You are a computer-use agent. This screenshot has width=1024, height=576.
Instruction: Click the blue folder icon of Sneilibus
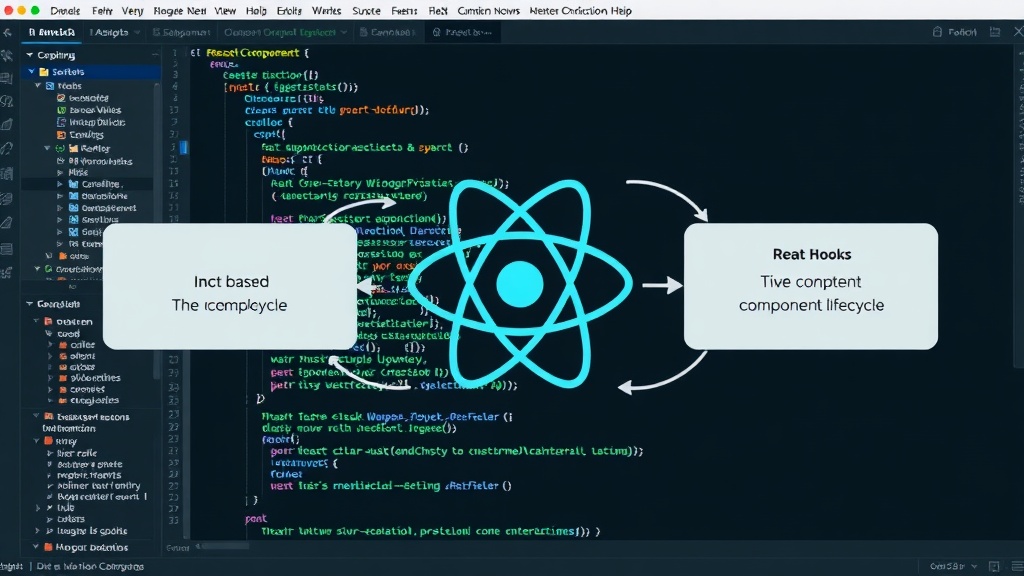coord(73,220)
